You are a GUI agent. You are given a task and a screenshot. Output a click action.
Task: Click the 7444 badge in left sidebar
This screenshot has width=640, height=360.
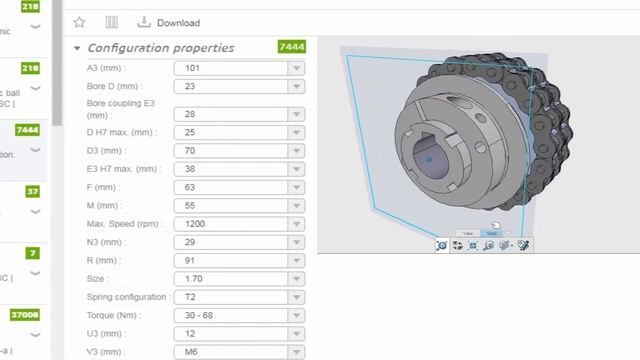pos(27,130)
